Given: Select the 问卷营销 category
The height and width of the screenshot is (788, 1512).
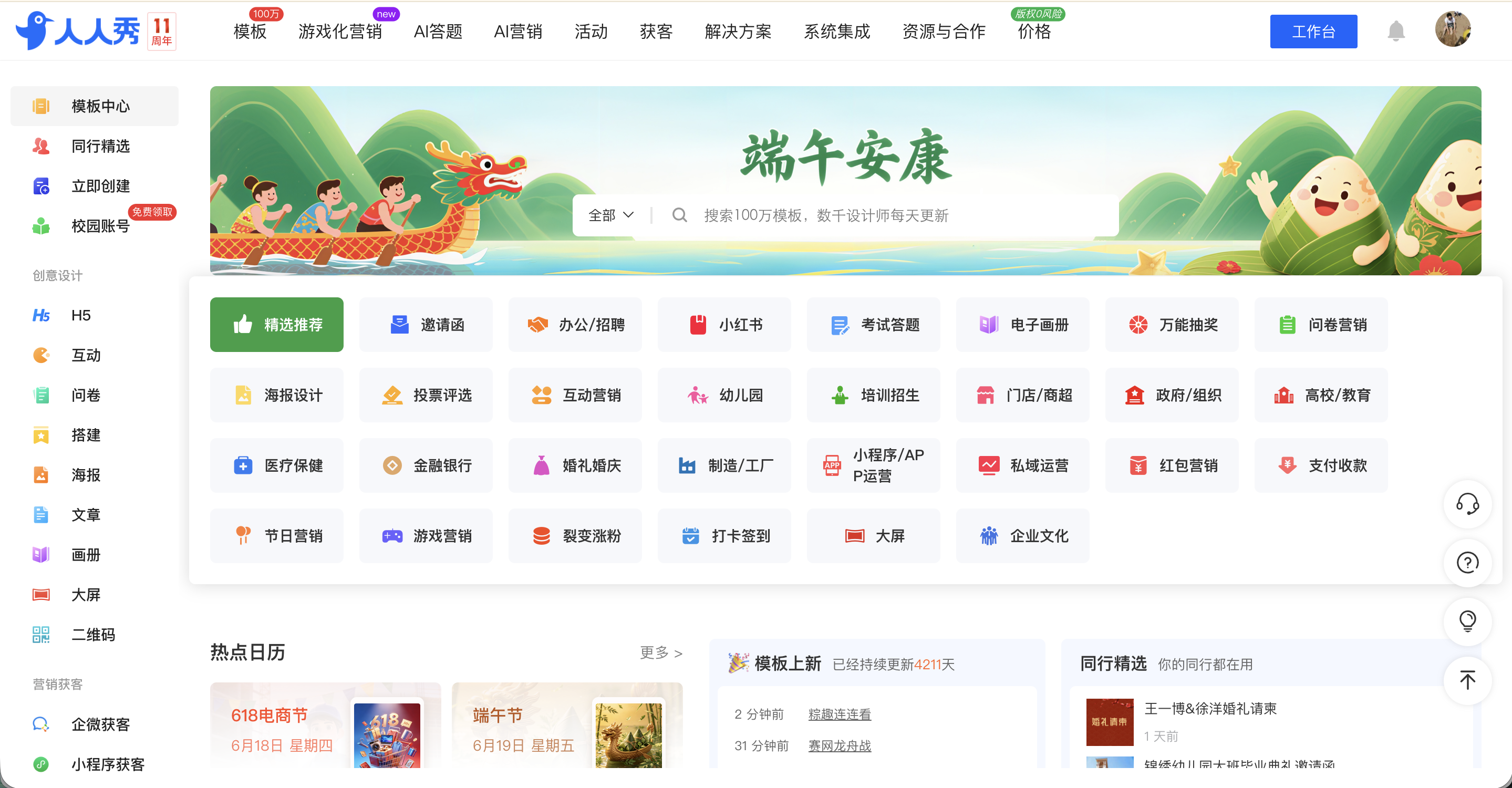Looking at the screenshot, I should [x=1321, y=325].
